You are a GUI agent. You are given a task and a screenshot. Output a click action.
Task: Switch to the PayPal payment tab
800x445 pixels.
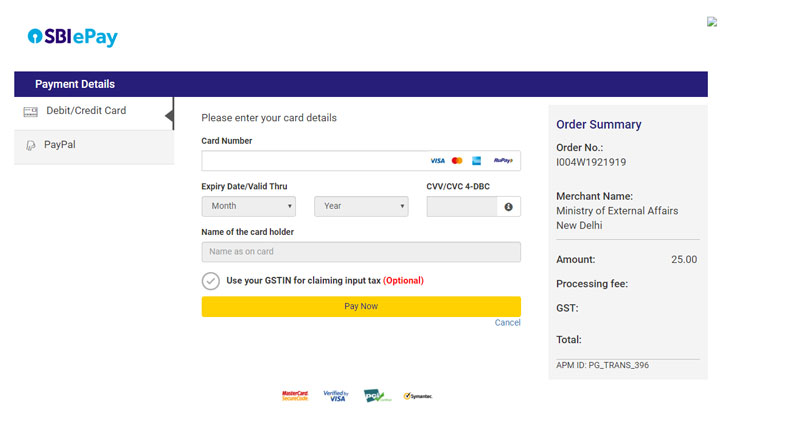(60, 145)
